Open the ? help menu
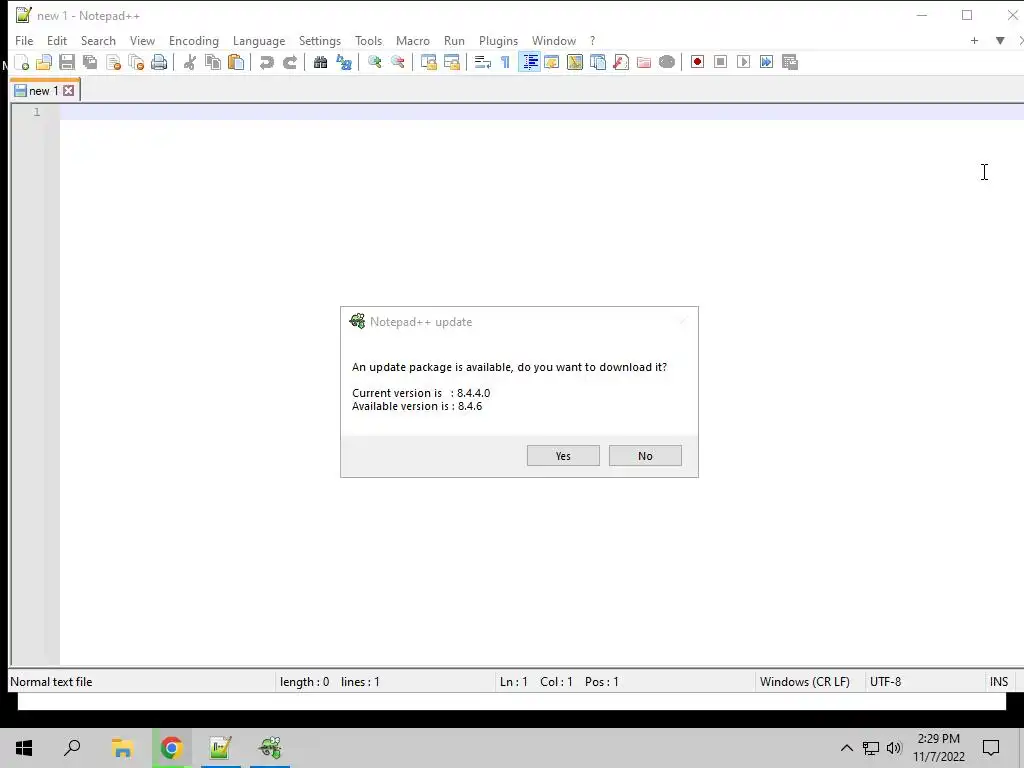This screenshot has width=1024, height=768. pyautogui.click(x=592, y=40)
